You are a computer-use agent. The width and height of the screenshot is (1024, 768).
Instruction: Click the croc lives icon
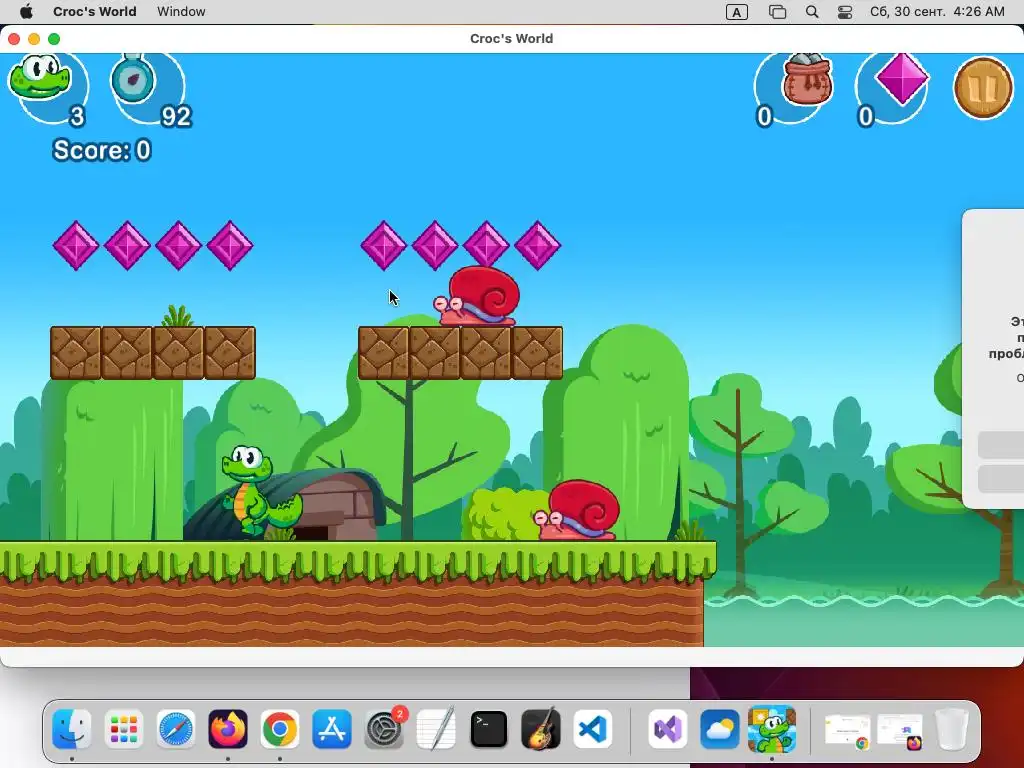39,77
